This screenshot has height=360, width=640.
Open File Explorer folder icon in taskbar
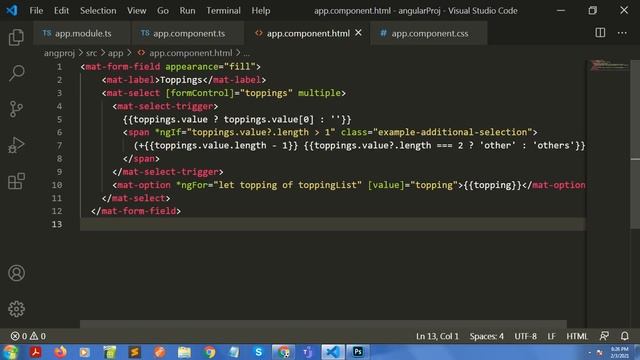[x=184, y=352]
